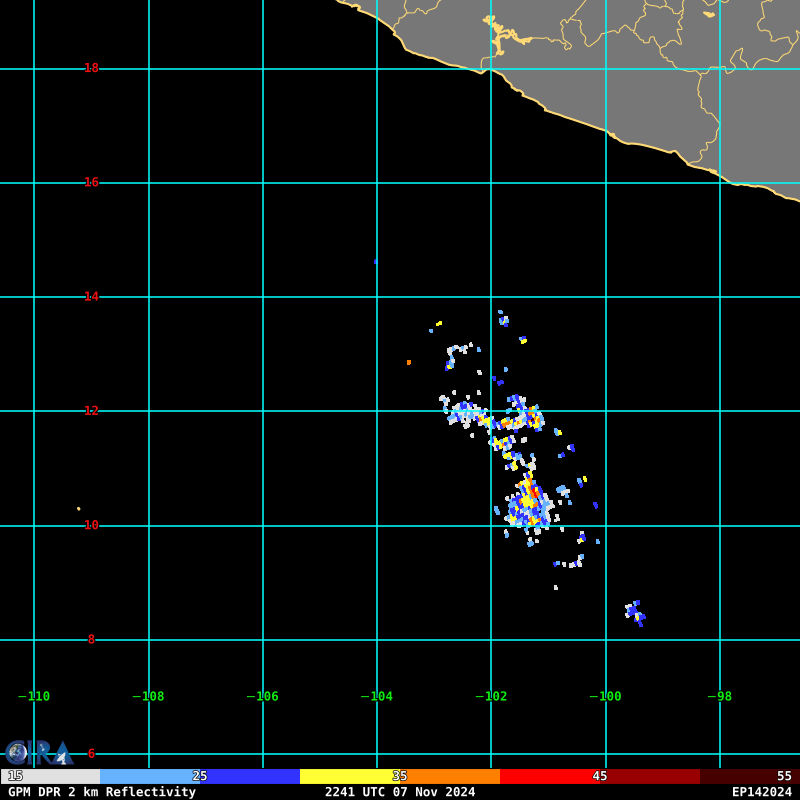Select the latitude 8 label
The height and width of the screenshot is (800, 800).
91,639
